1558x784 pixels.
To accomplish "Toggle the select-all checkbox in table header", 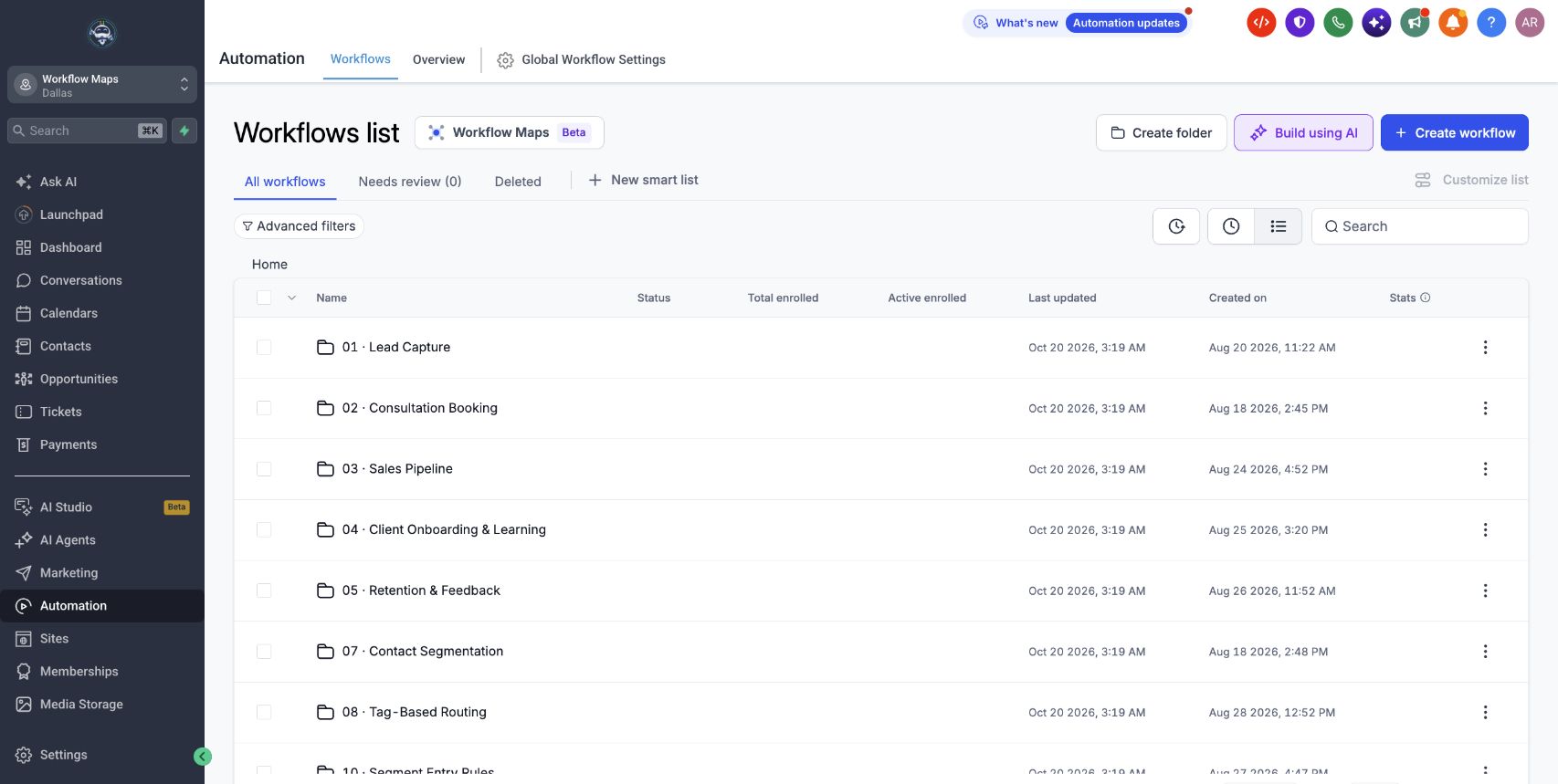I will pyautogui.click(x=264, y=298).
